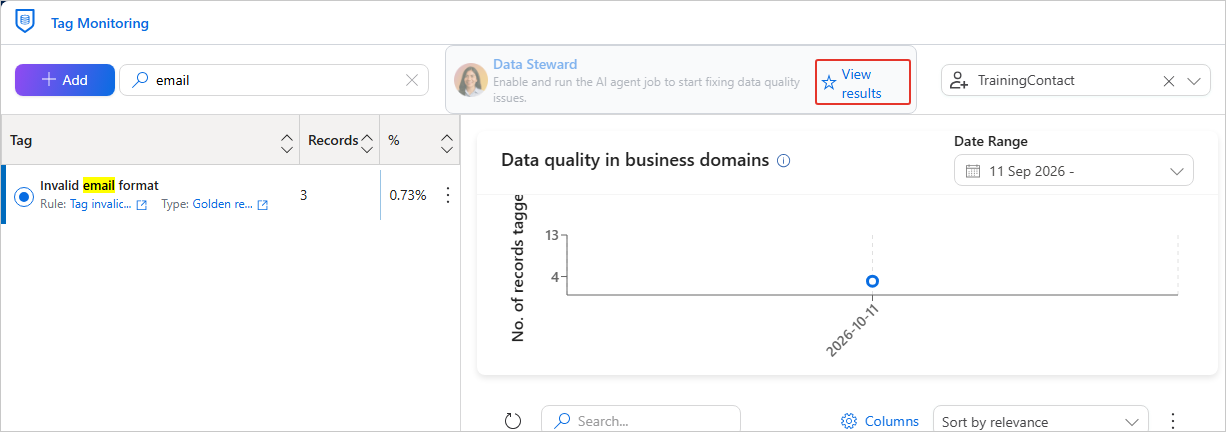
Task: Click the records count 3 cell
Action: pos(304,195)
